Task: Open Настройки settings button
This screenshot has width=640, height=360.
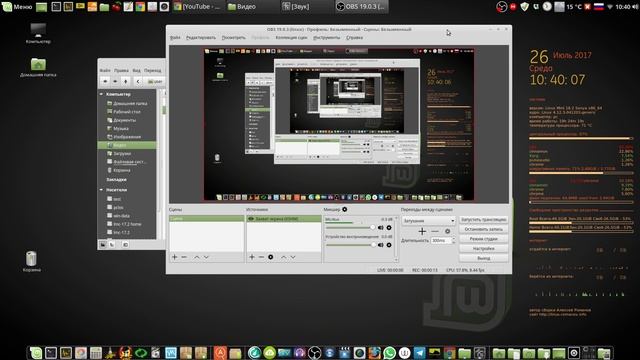Action: pyautogui.click(x=484, y=249)
